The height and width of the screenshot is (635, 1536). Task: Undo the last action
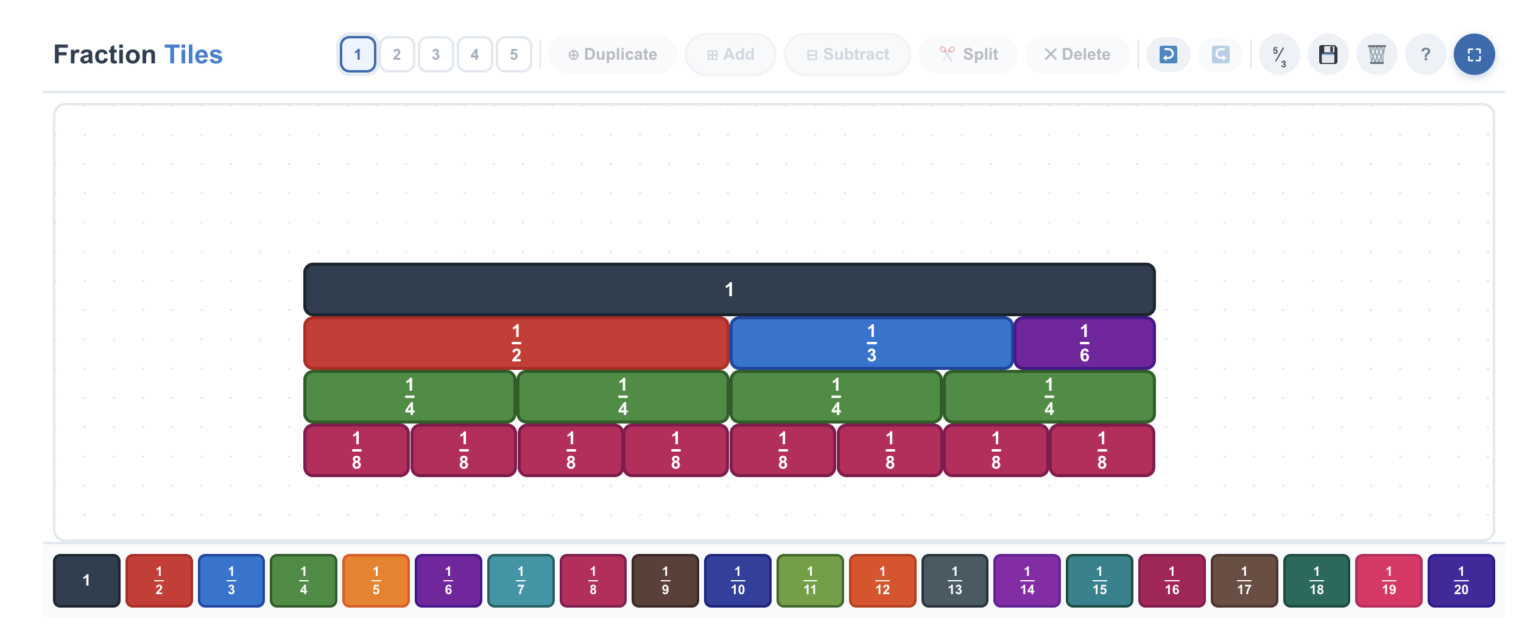1168,54
